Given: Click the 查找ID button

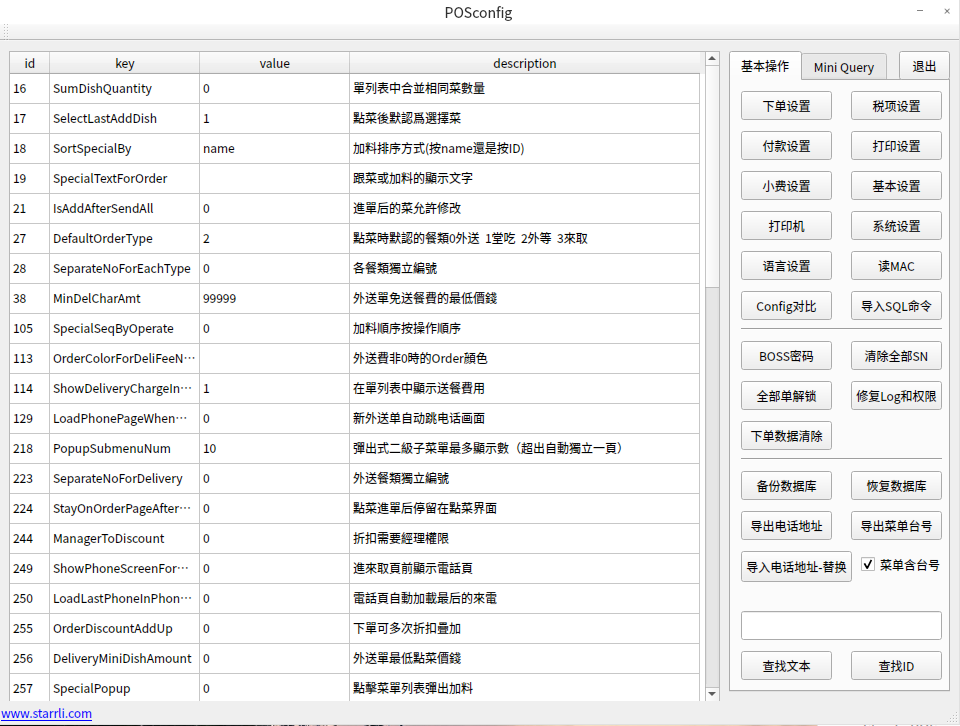Looking at the screenshot, I should [896, 666].
